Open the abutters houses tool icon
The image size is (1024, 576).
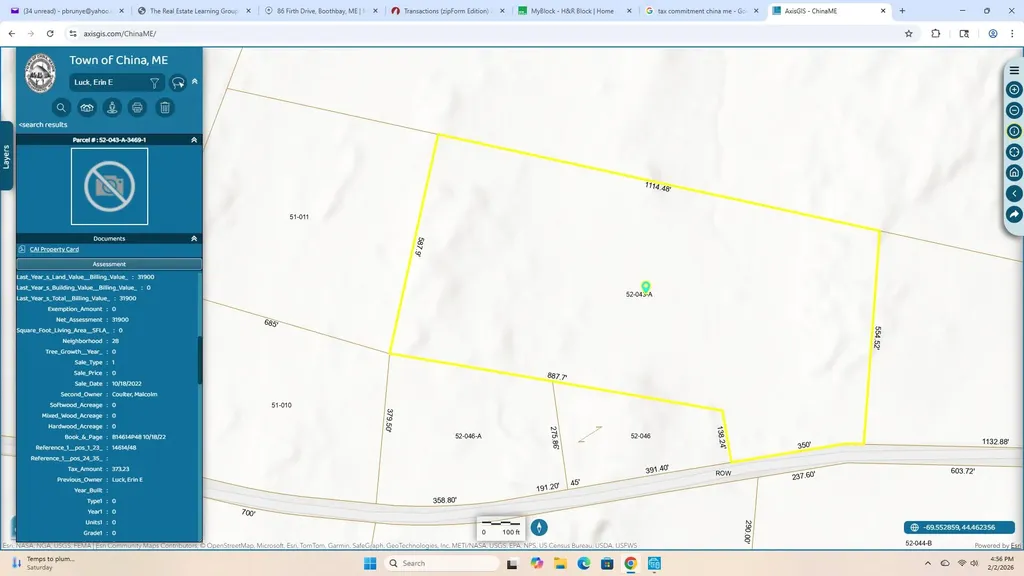tap(87, 108)
